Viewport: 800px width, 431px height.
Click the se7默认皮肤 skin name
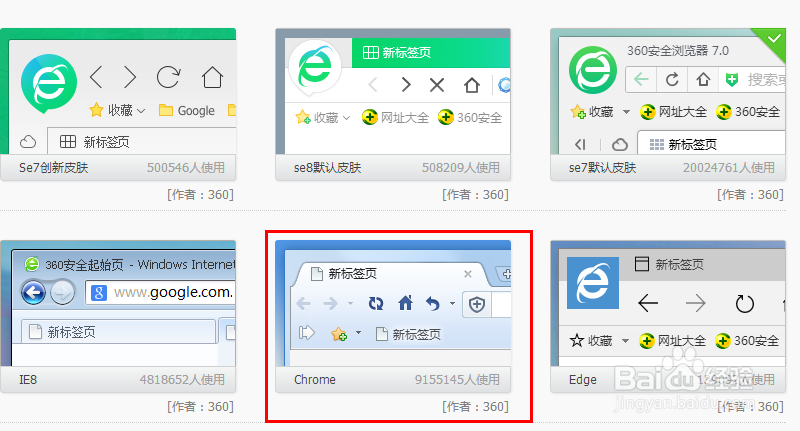click(602, 167)
